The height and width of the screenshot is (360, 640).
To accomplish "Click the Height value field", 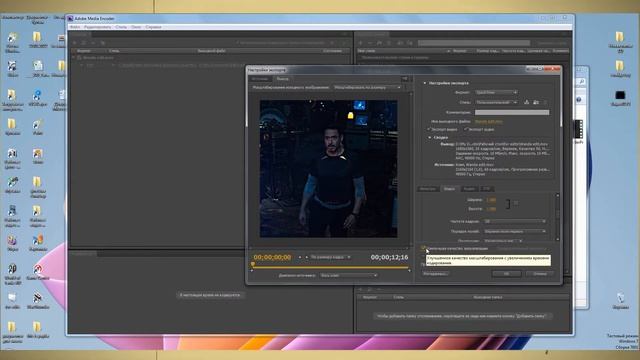I will [491, 209].
